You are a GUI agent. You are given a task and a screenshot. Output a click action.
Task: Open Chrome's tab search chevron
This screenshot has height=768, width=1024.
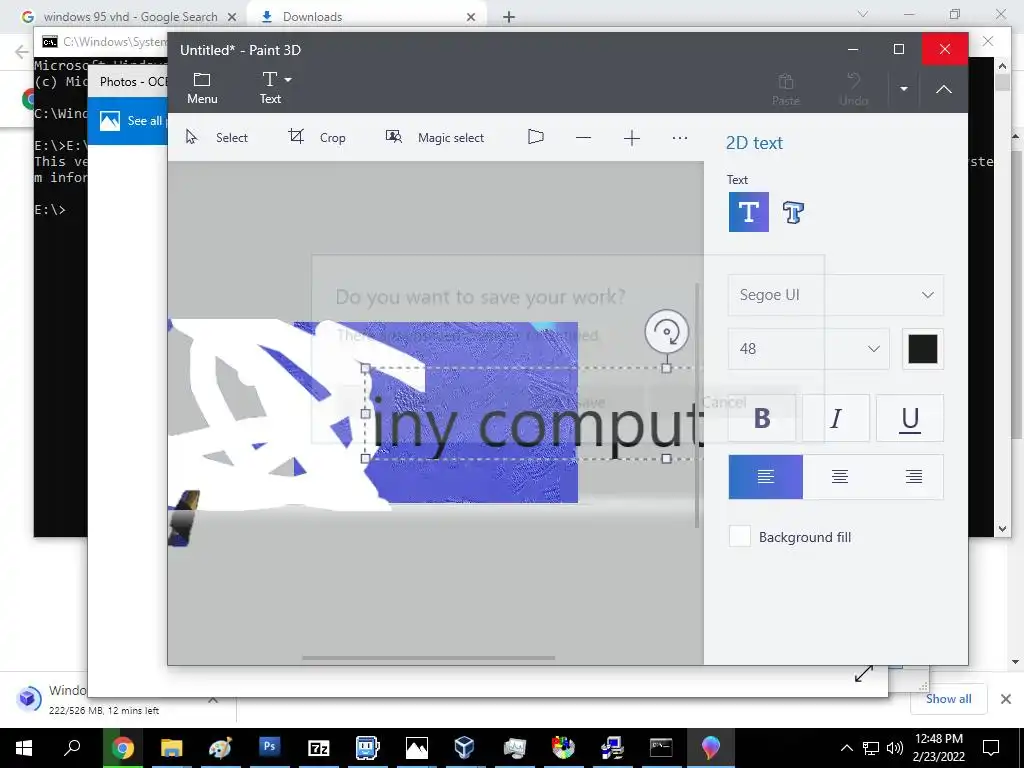coord(863,14)
